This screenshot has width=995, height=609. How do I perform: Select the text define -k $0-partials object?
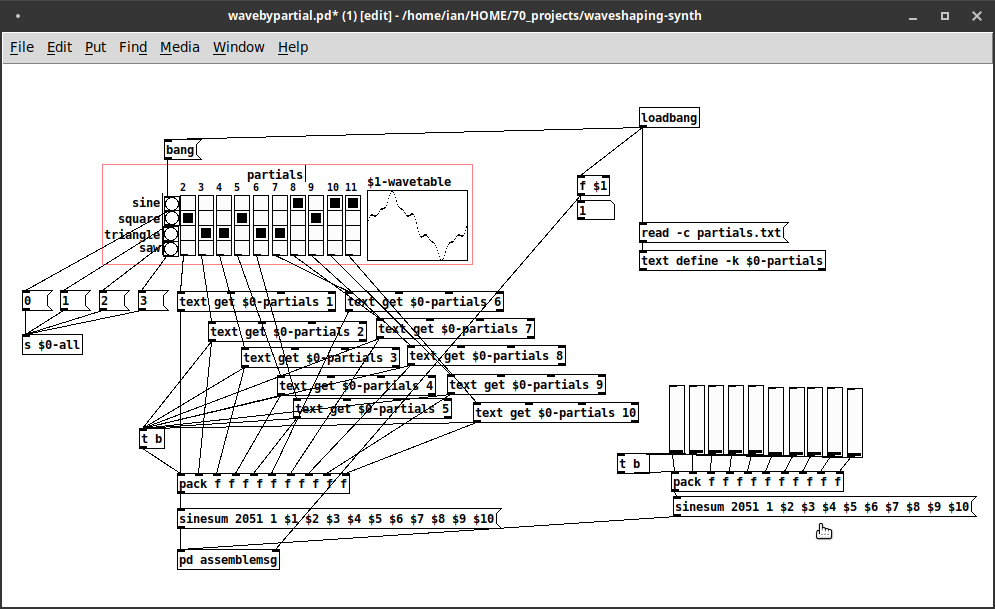(732, 261)
